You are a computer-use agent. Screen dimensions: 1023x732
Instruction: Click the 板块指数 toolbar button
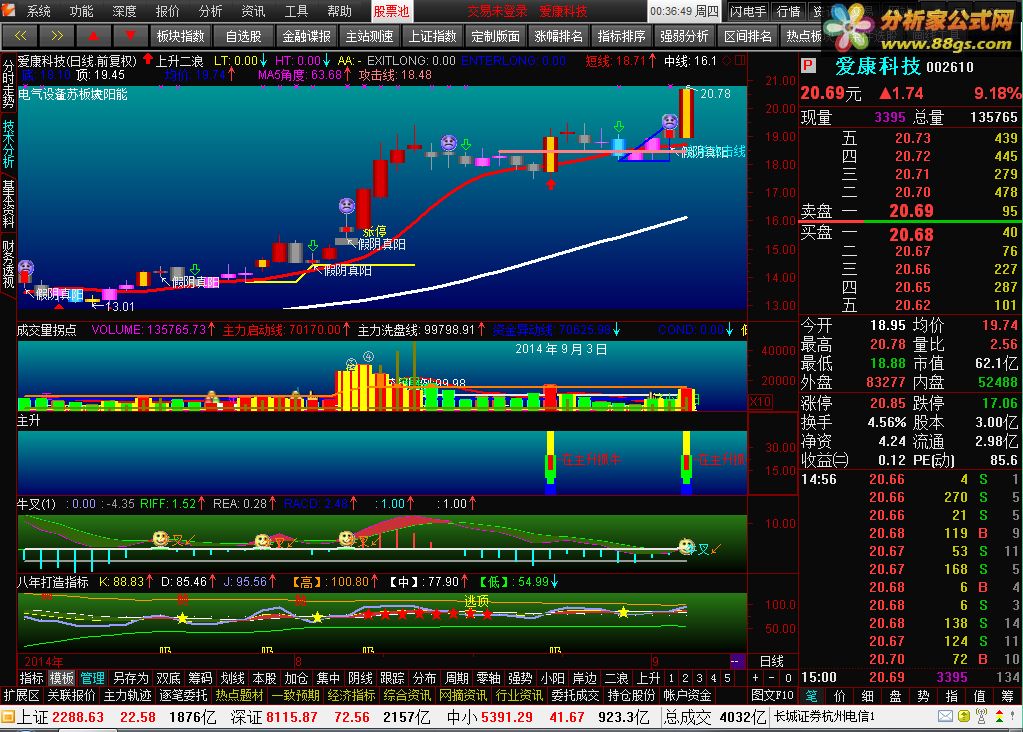pos(181,36)
